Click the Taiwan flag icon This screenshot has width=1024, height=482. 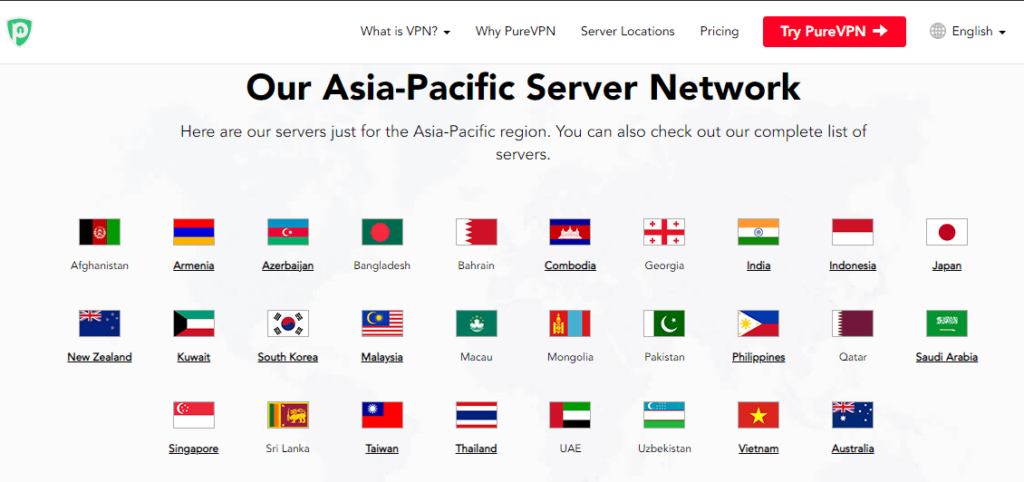point(382,415)
